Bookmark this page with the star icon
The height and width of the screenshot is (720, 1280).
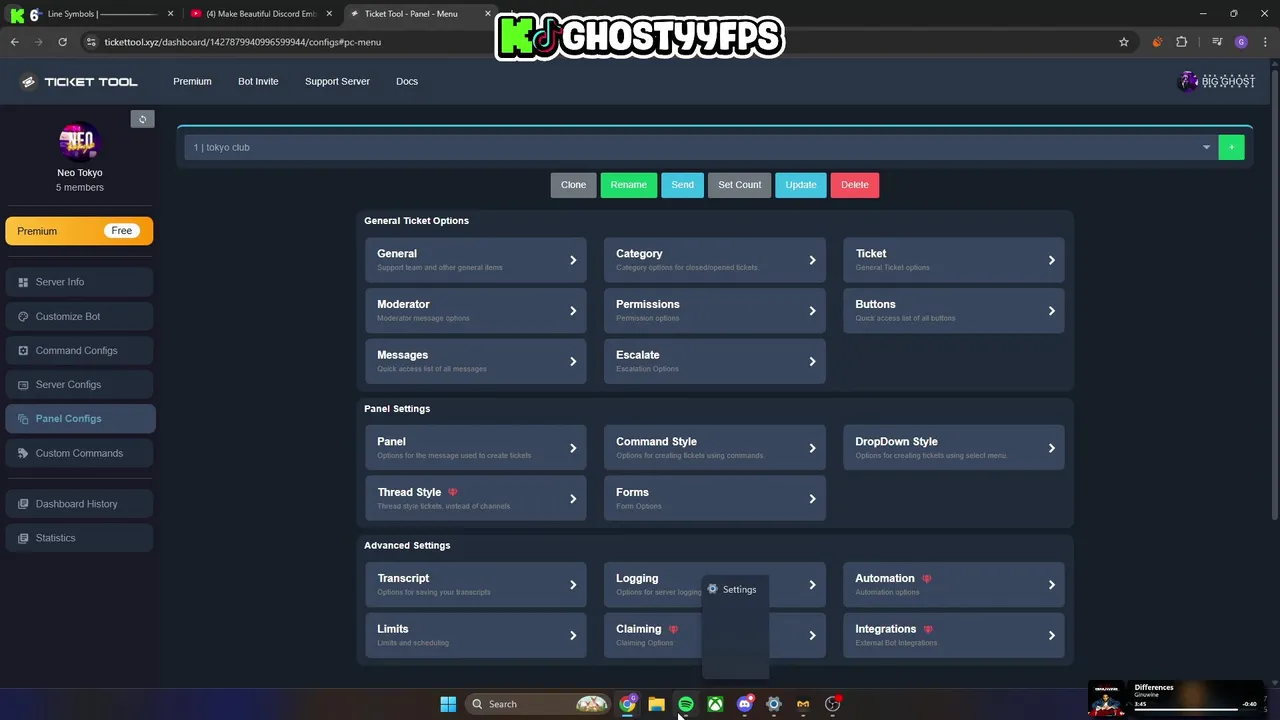[1124, 42]
